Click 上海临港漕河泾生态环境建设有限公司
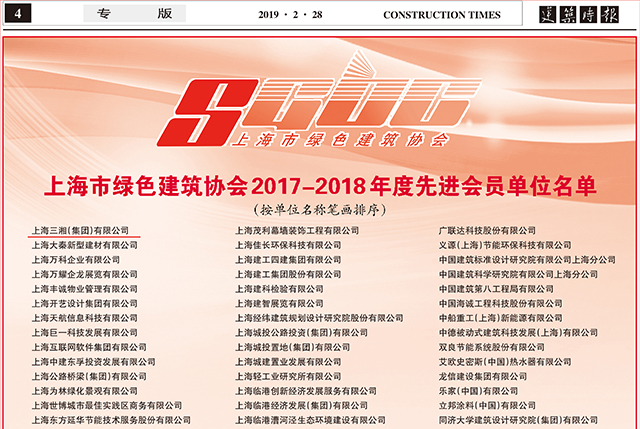Viewport: 640px width, 429px height. tap(310, 420)
